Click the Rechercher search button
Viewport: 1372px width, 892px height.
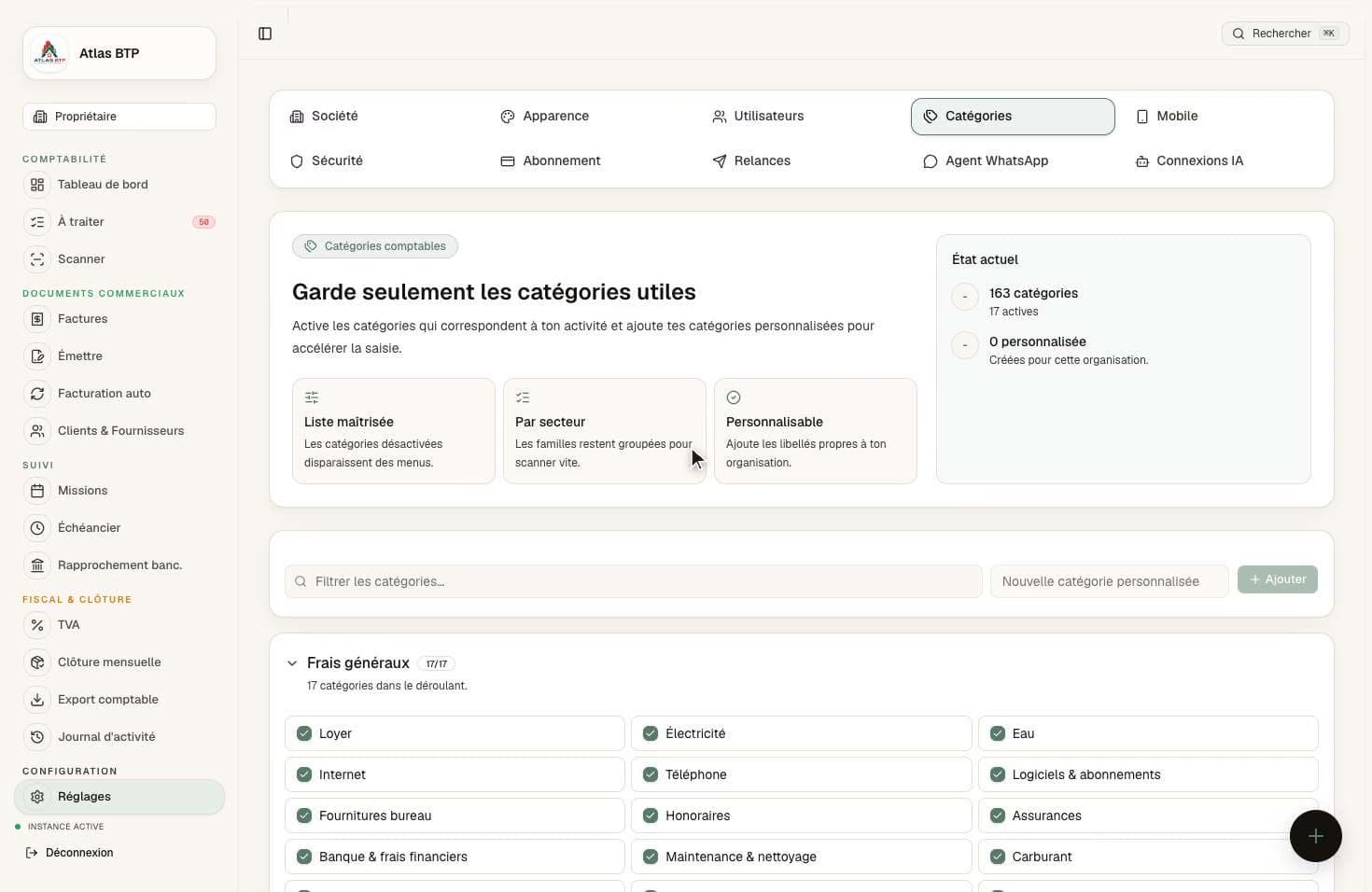click(x=1285, y=34)
